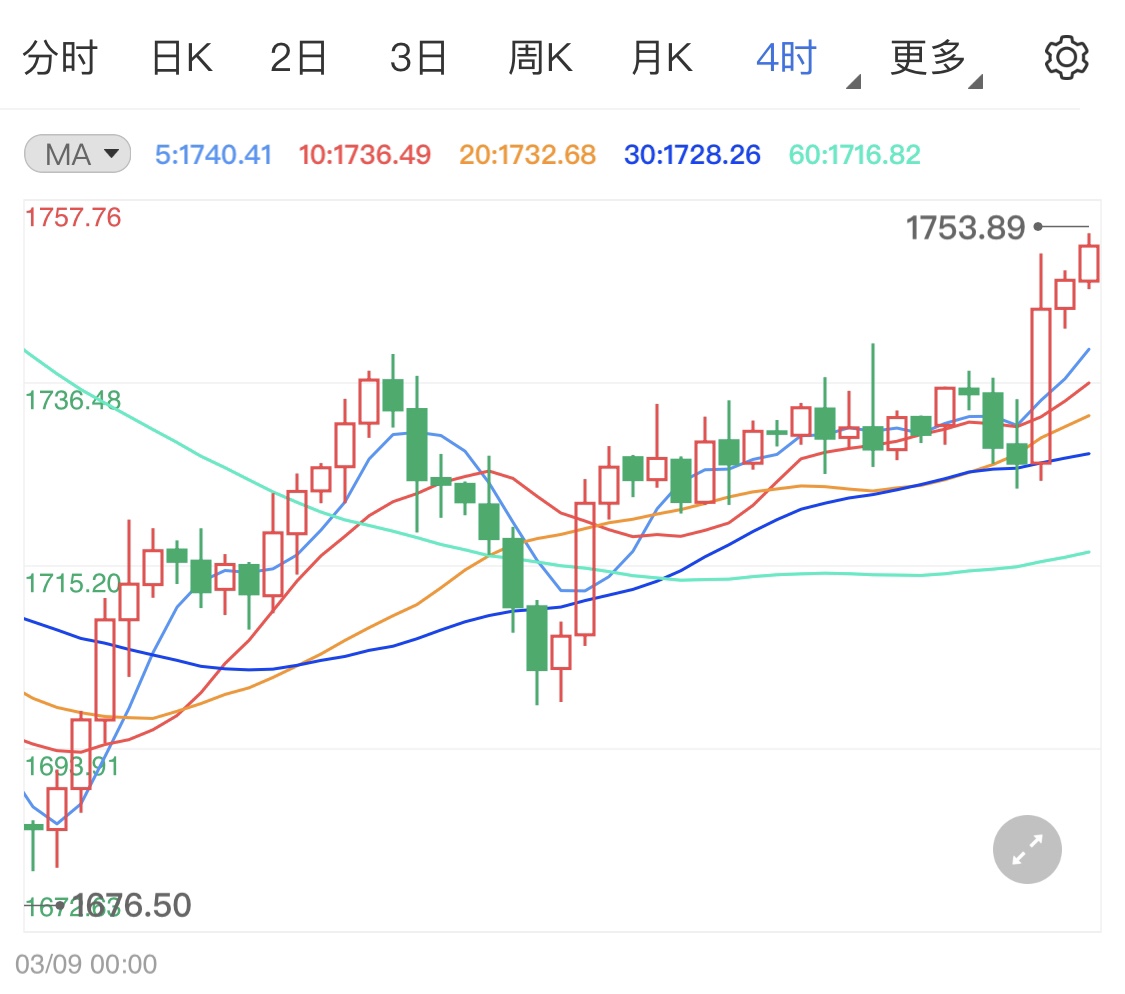Click the MA20 value 20:1732.68
Image resolution: width=1125 pixels, height=994 pixels.
click(x=527, y=154)
